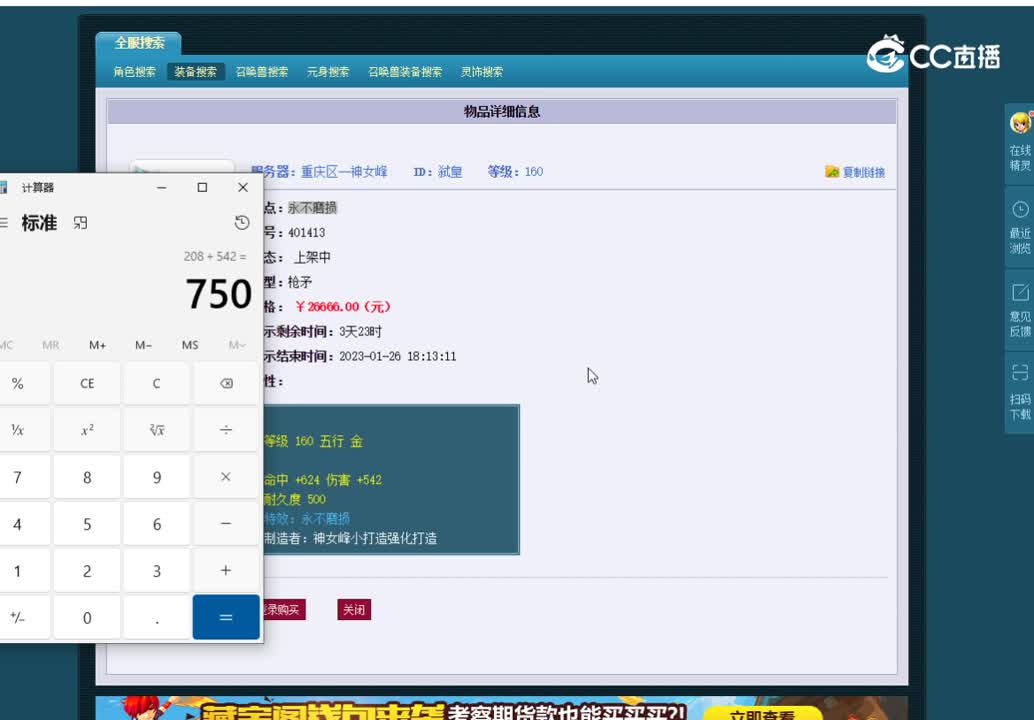Image resolution: width=1034 pixels, height=720 pixels.
Task: Open the 意见反馈 feedback panel
Action: pyautogui.click(x=1018, y=305)
